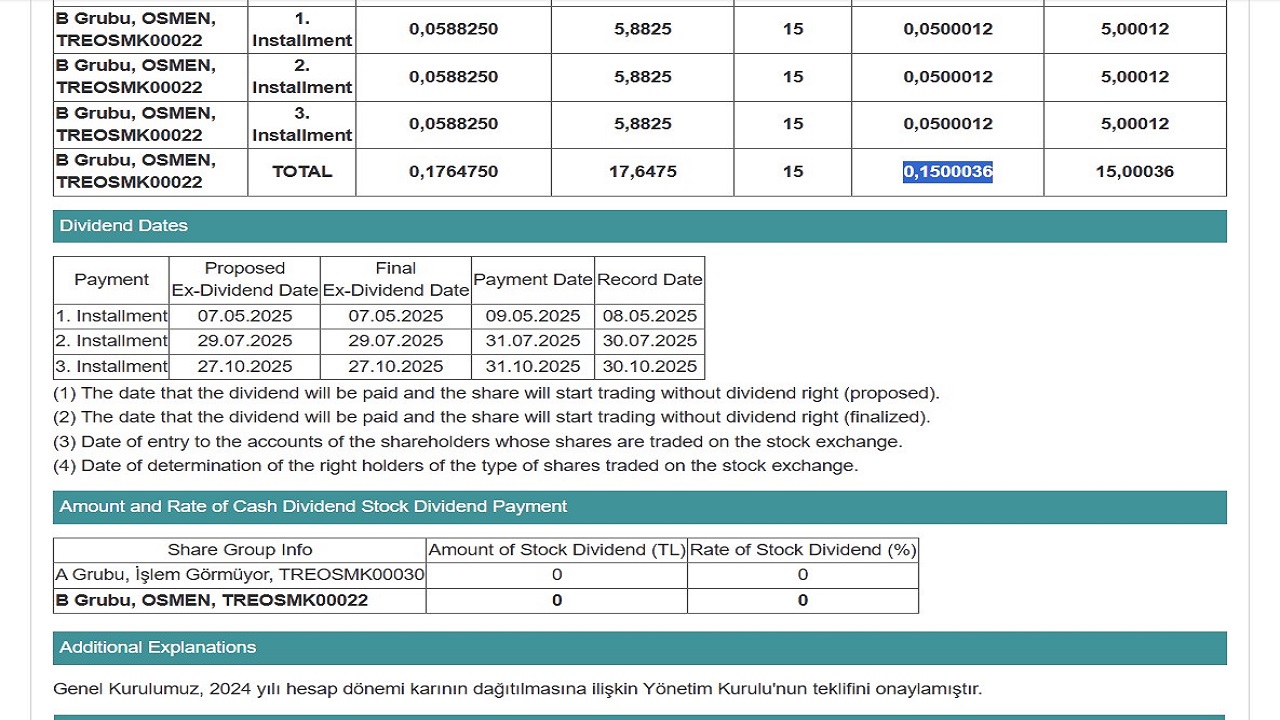
Task: Click the Additional Explanations section header
Action: (x=640, y=648)
